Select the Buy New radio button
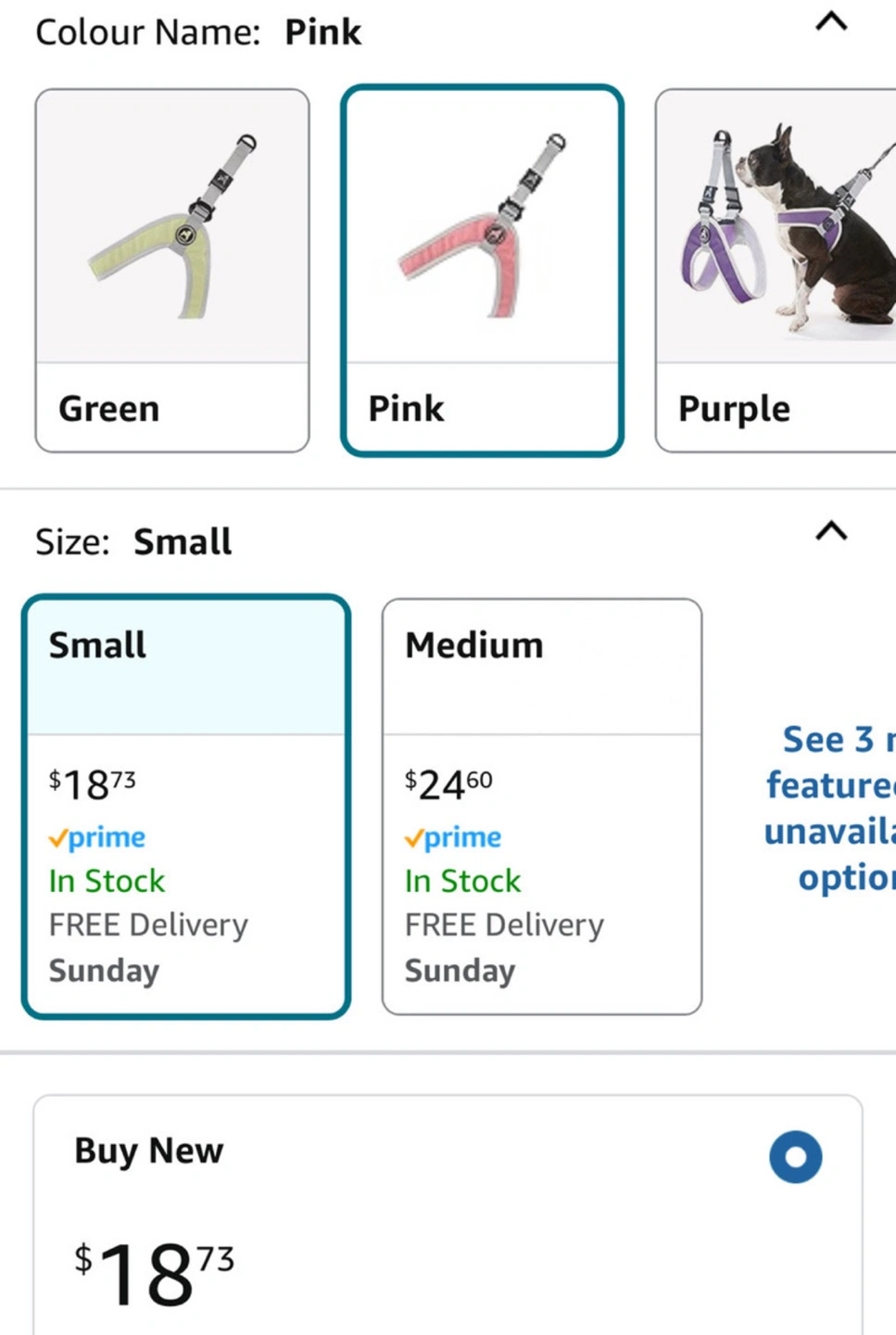Screen dimensions: 896x1335 [795, 1157]
